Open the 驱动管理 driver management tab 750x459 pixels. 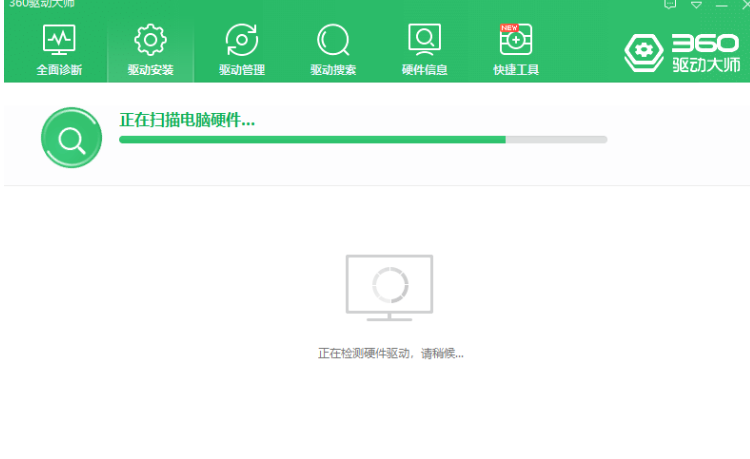click(x=242, y=50)
